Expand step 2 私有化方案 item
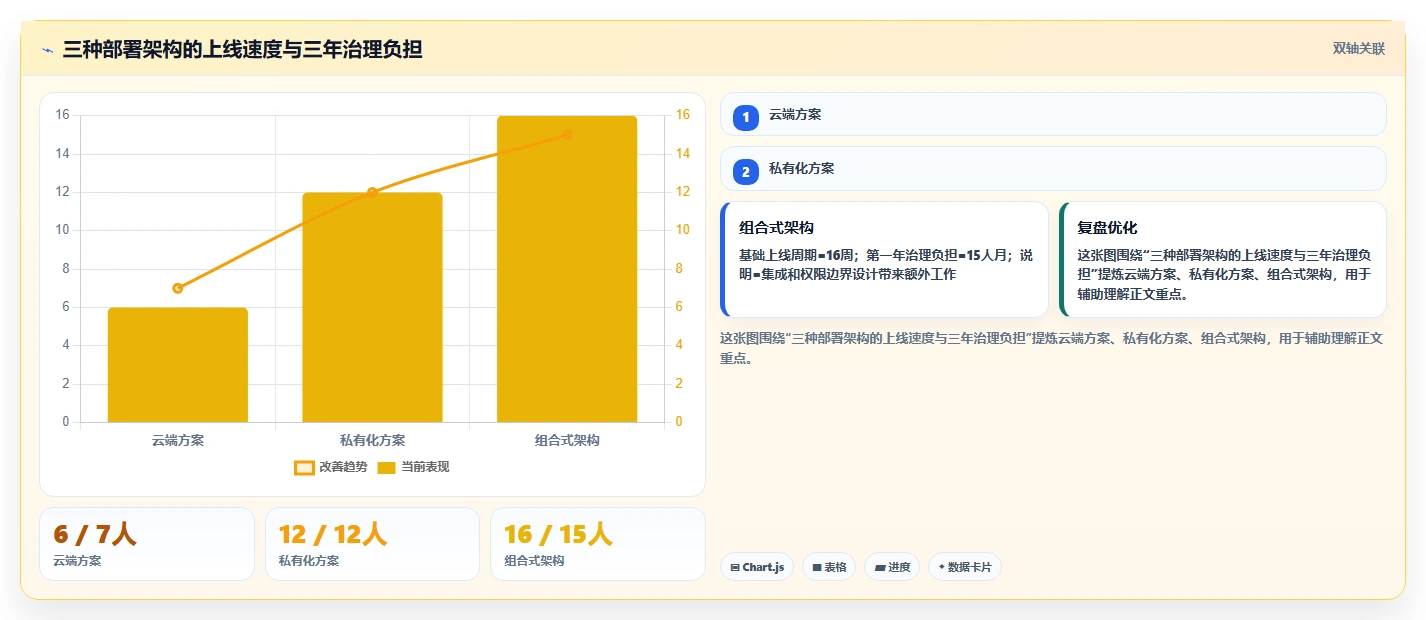Image resolution: width=1426 pixels, height=620 pixels. coord(1053,169)
